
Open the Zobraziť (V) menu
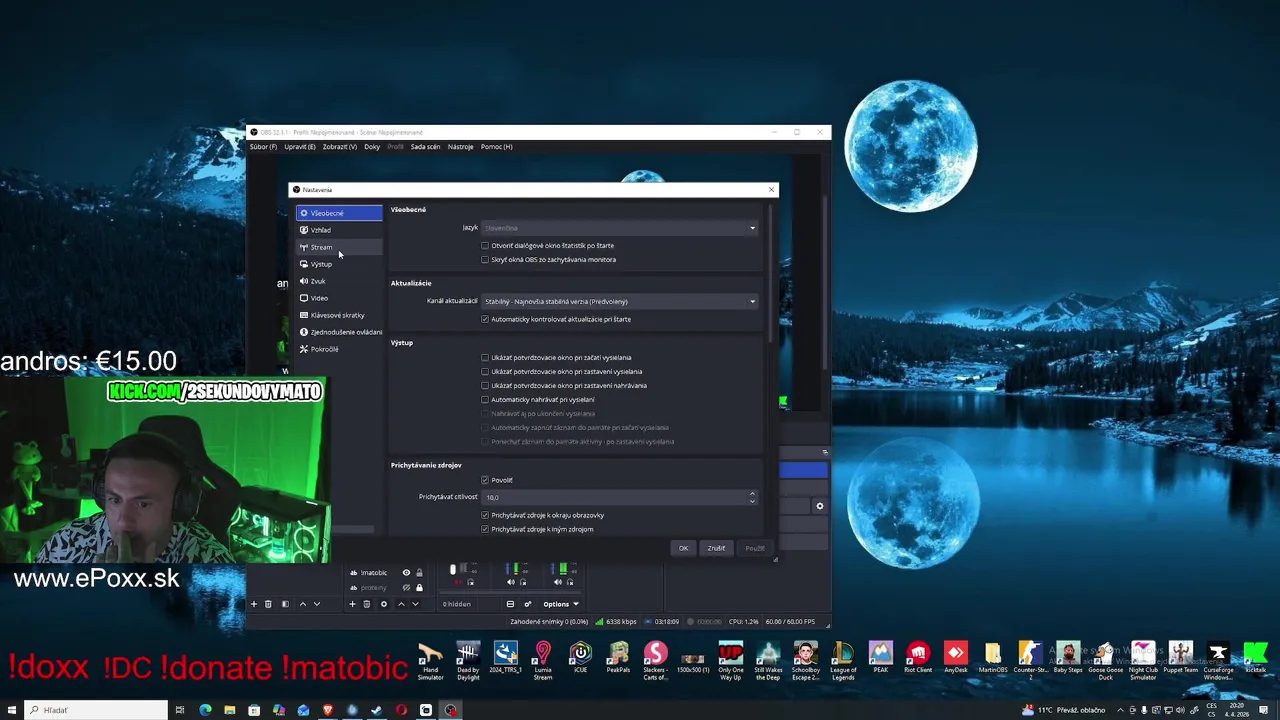click(x=339, y=147)
